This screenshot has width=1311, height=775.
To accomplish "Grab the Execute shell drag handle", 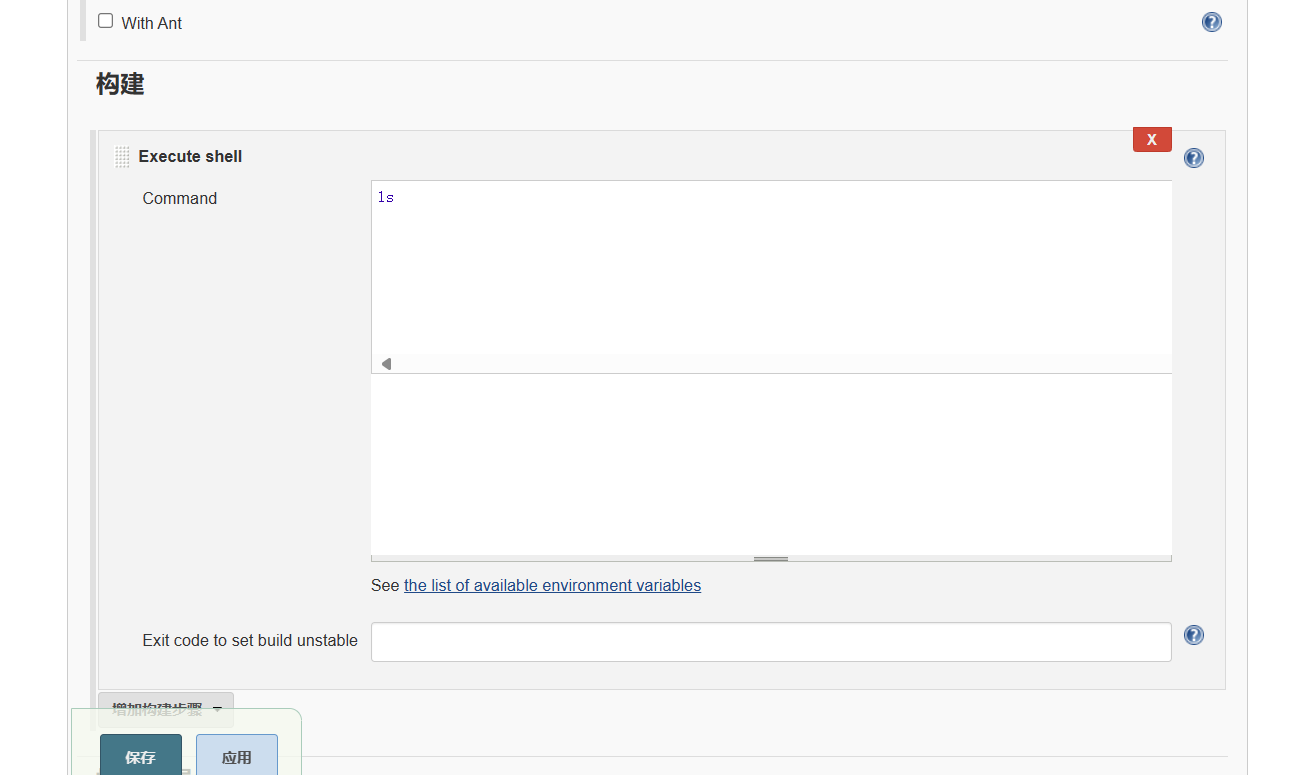I will point(122,157).
